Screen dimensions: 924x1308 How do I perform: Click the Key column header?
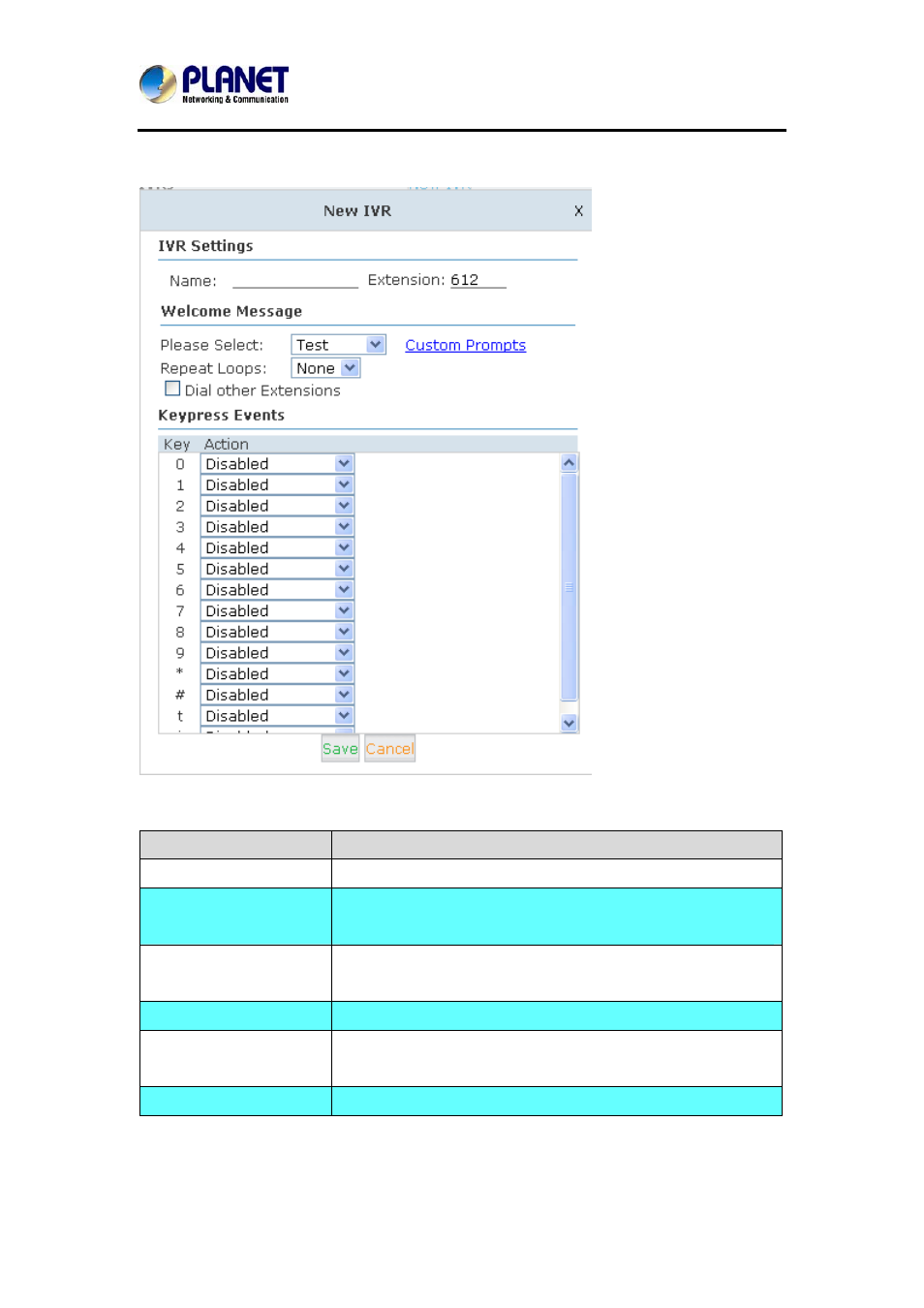[176, 445]
